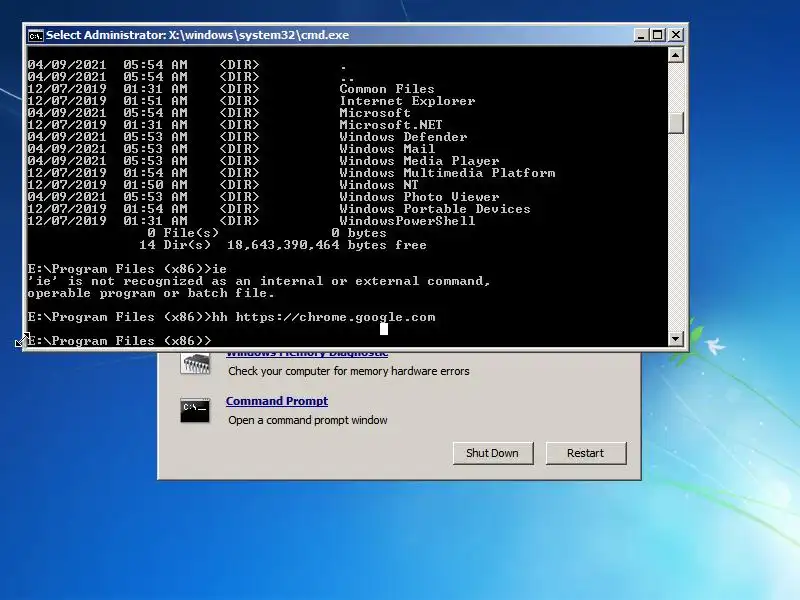The width and height of the screenshot is (800, 600).
Task: Click the 'Windows Defender' directory entry
Action: click(403, 137)
